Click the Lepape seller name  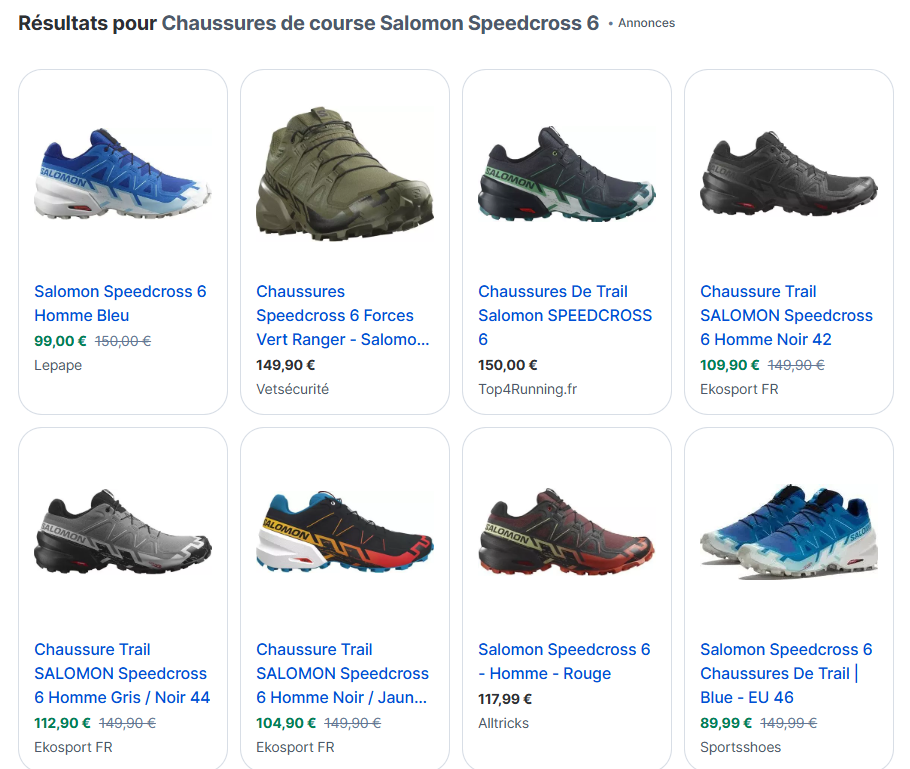58,365
